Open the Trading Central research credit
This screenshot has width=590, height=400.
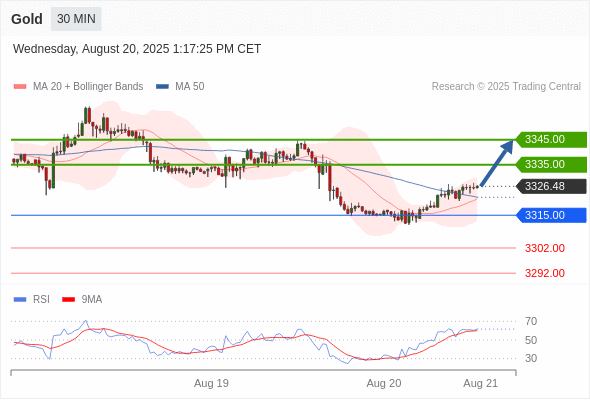tap(506, 87)
